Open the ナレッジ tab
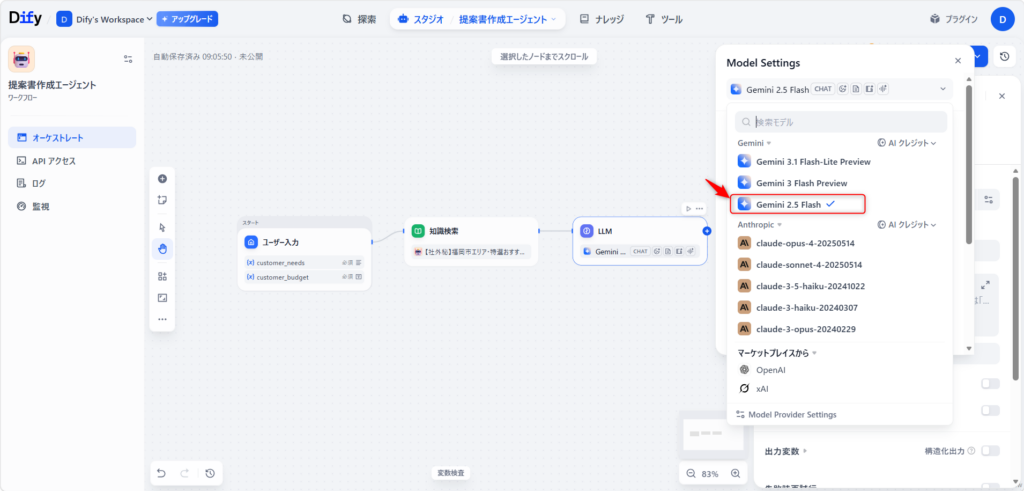1024x491 pixels. 603,19
